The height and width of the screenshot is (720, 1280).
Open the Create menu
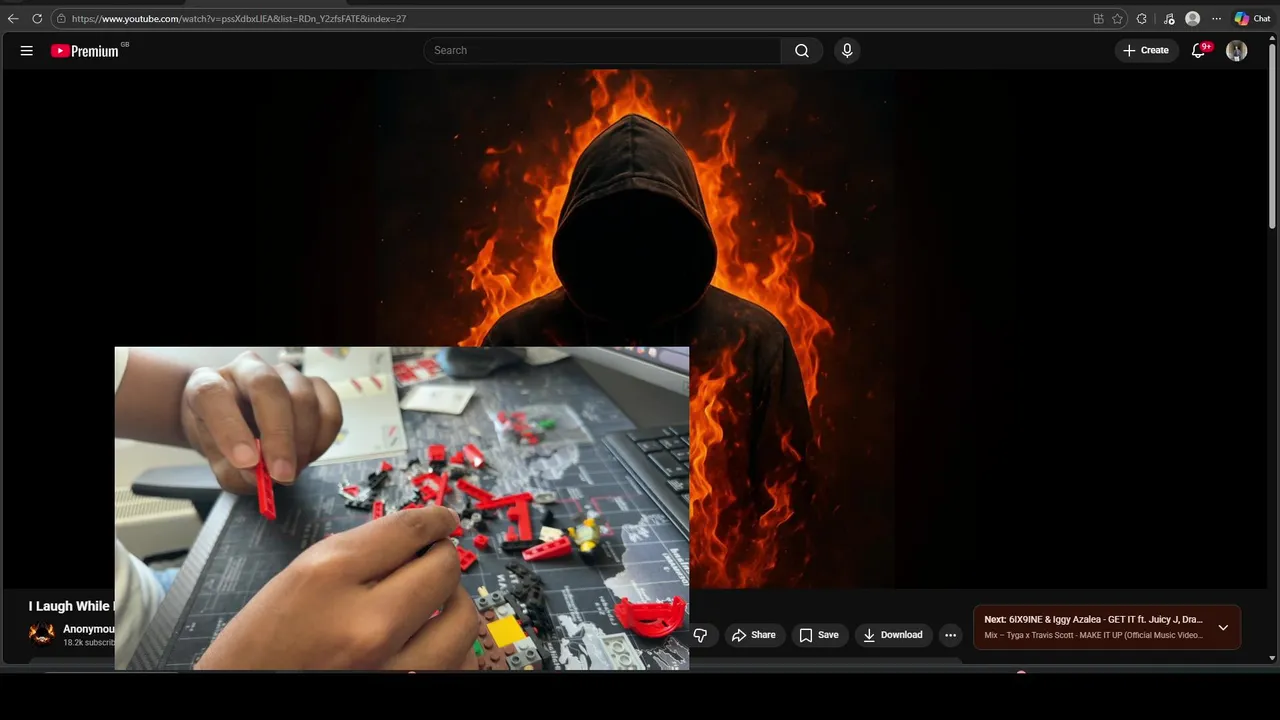pyautogui.click(x=1146, y=50)
